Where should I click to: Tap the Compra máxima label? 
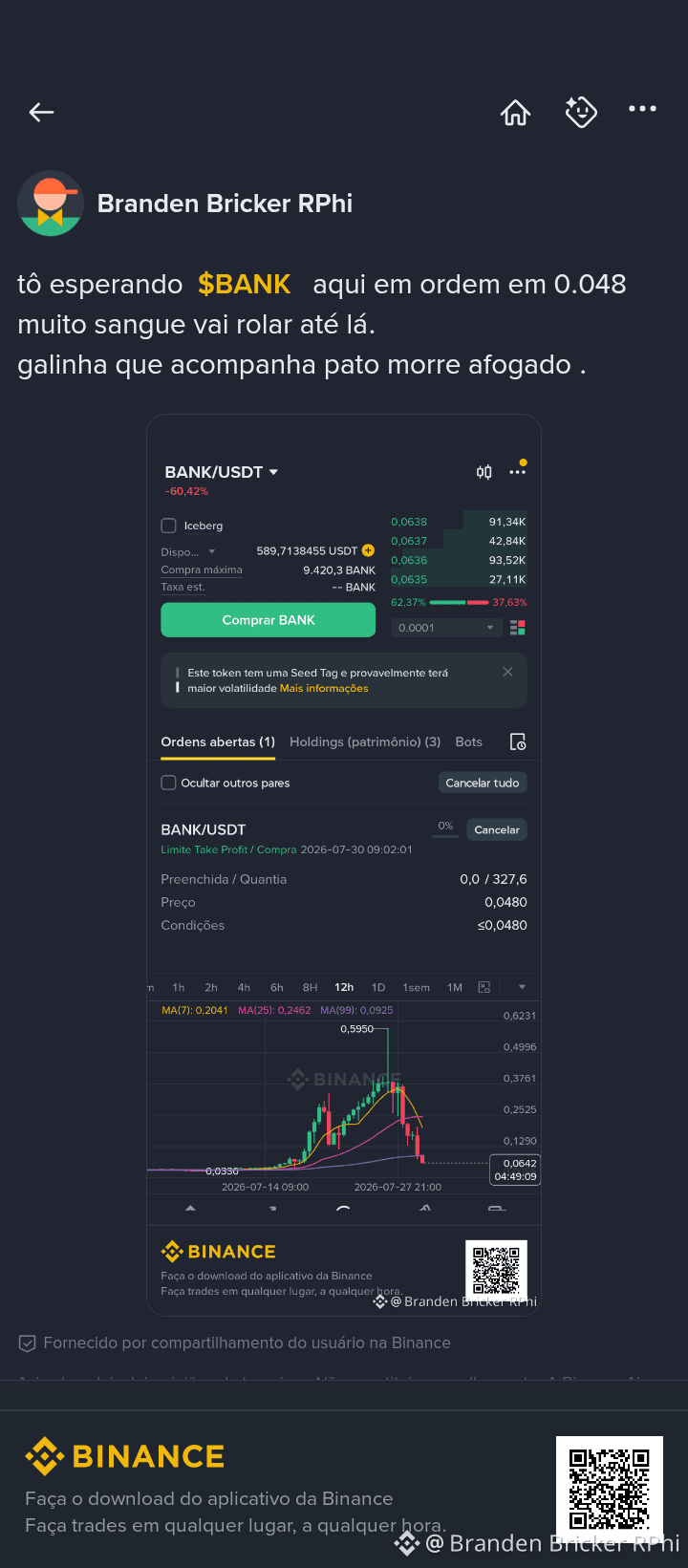pos(202,569)
